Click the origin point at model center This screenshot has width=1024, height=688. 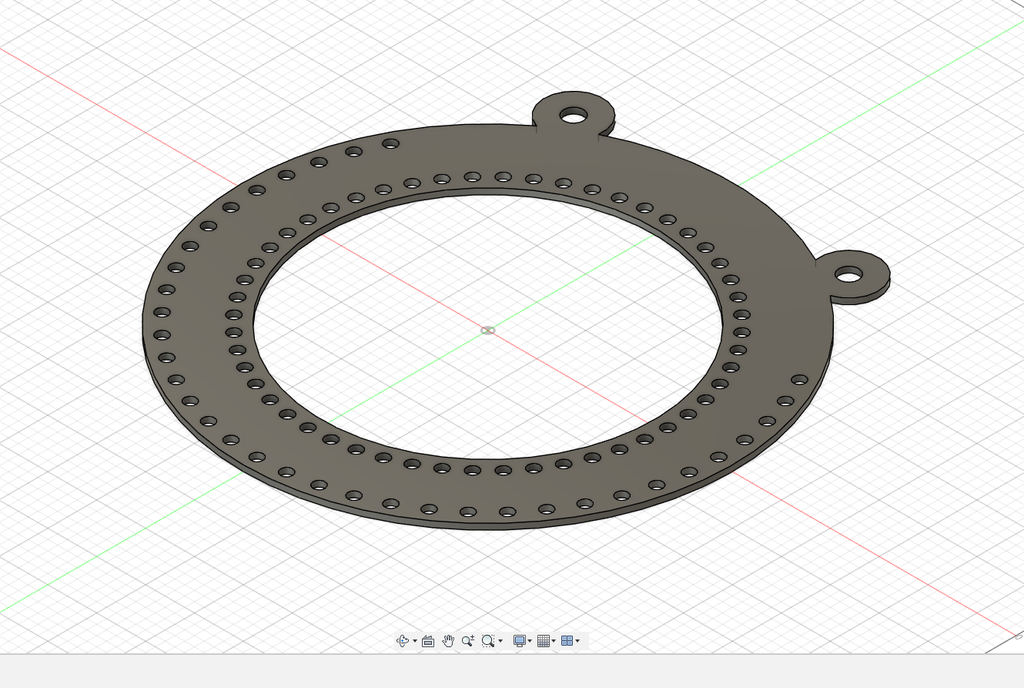point(487,329)
